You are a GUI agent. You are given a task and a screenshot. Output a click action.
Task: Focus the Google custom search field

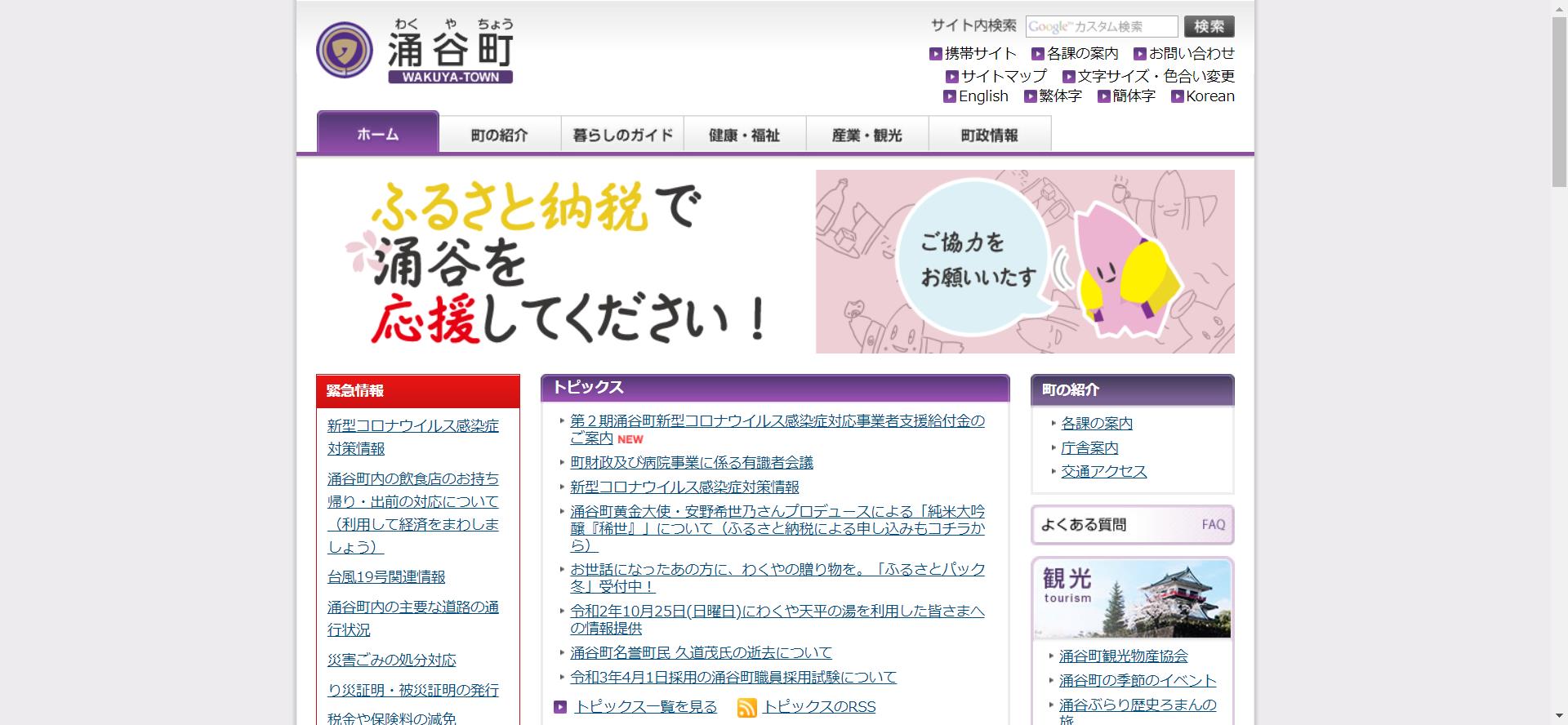pos(1101,27)
